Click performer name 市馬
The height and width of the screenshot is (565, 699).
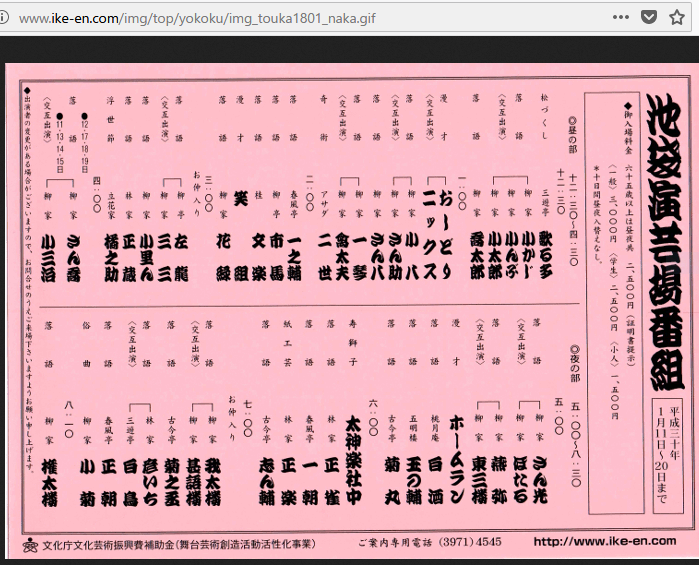tap(276, 257)
